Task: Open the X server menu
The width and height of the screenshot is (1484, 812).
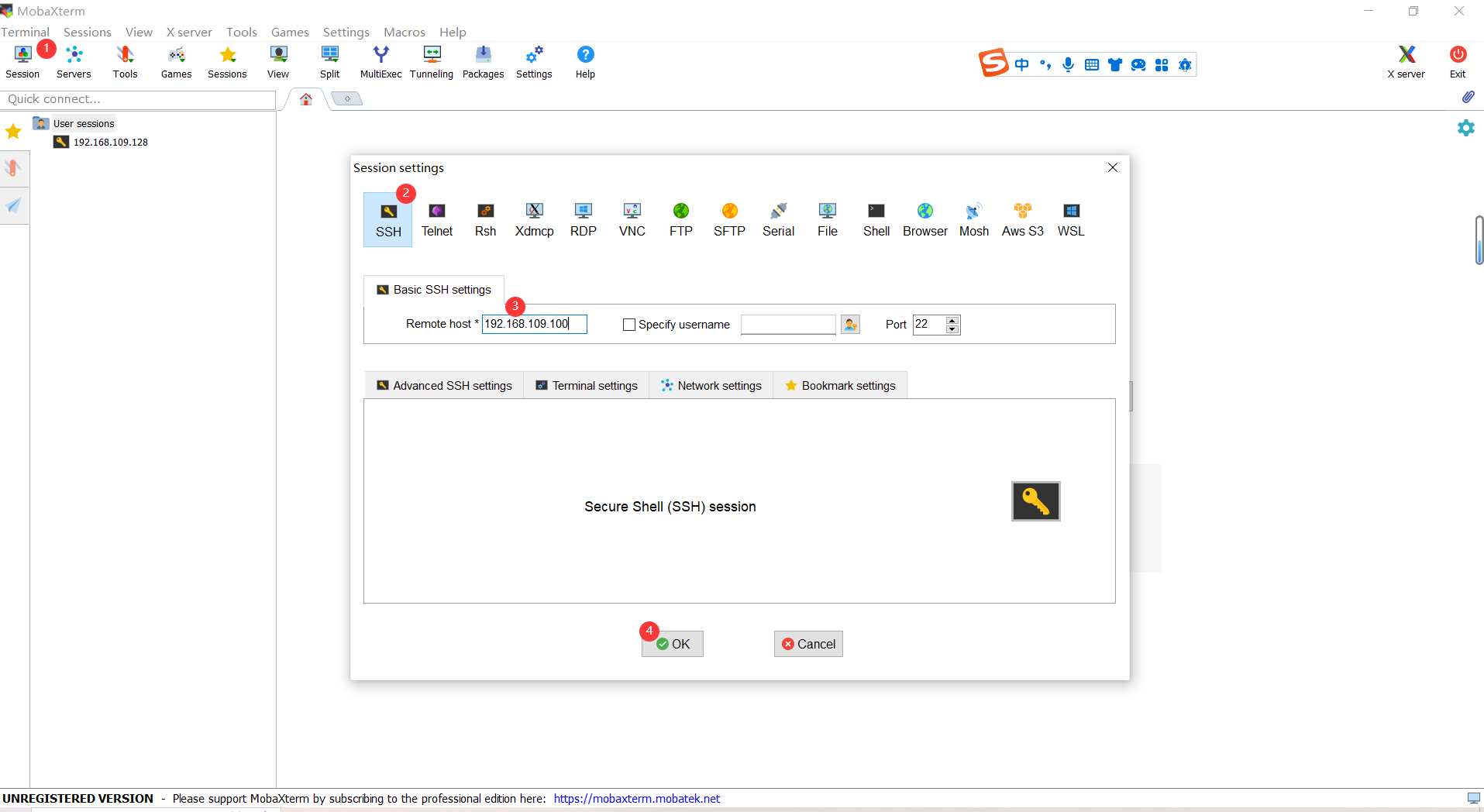Action: point(189,32)
